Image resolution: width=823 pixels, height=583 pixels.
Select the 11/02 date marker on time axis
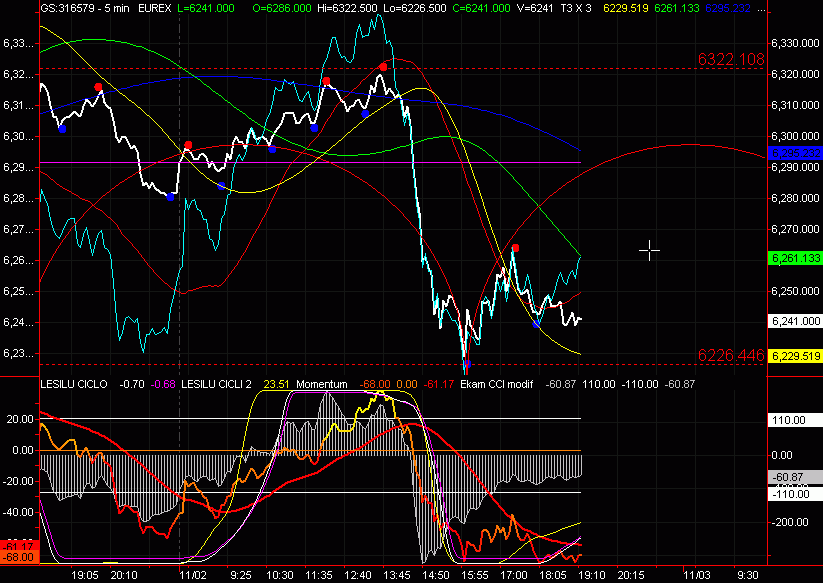tap(193, 575)
